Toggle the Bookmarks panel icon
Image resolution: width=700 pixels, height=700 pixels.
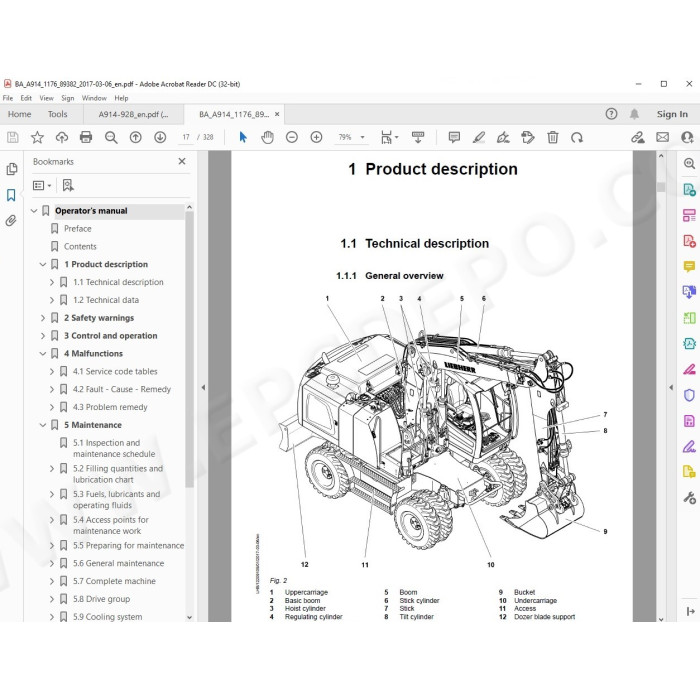[11, 195]
